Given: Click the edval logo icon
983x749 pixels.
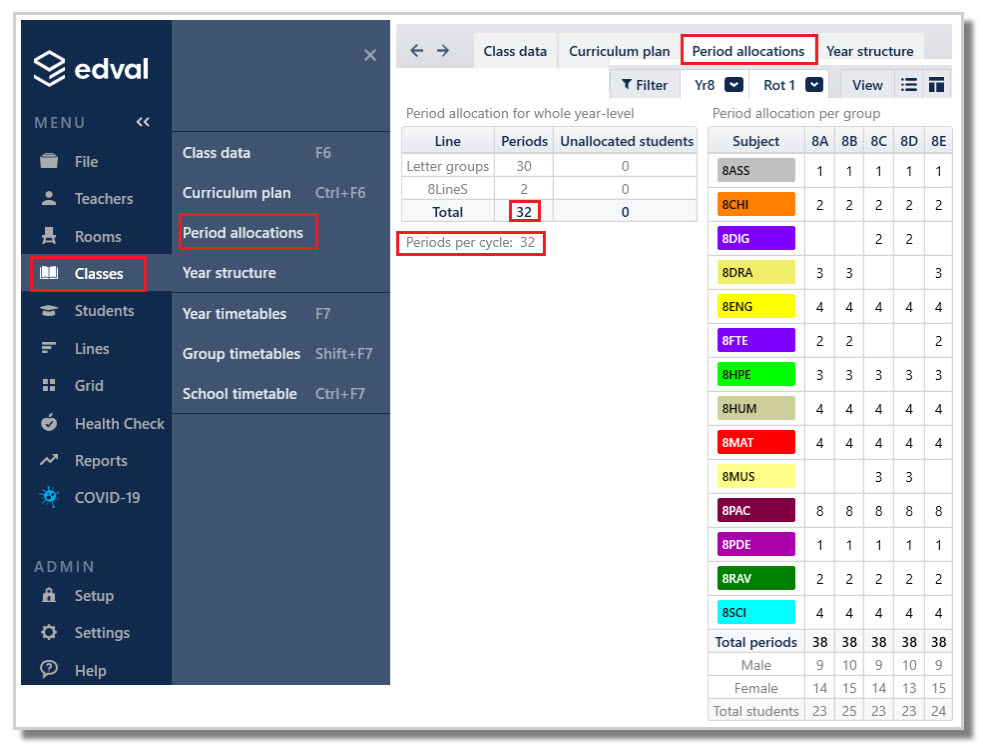Looking at the screenshot, I should (x=49, y=68).
